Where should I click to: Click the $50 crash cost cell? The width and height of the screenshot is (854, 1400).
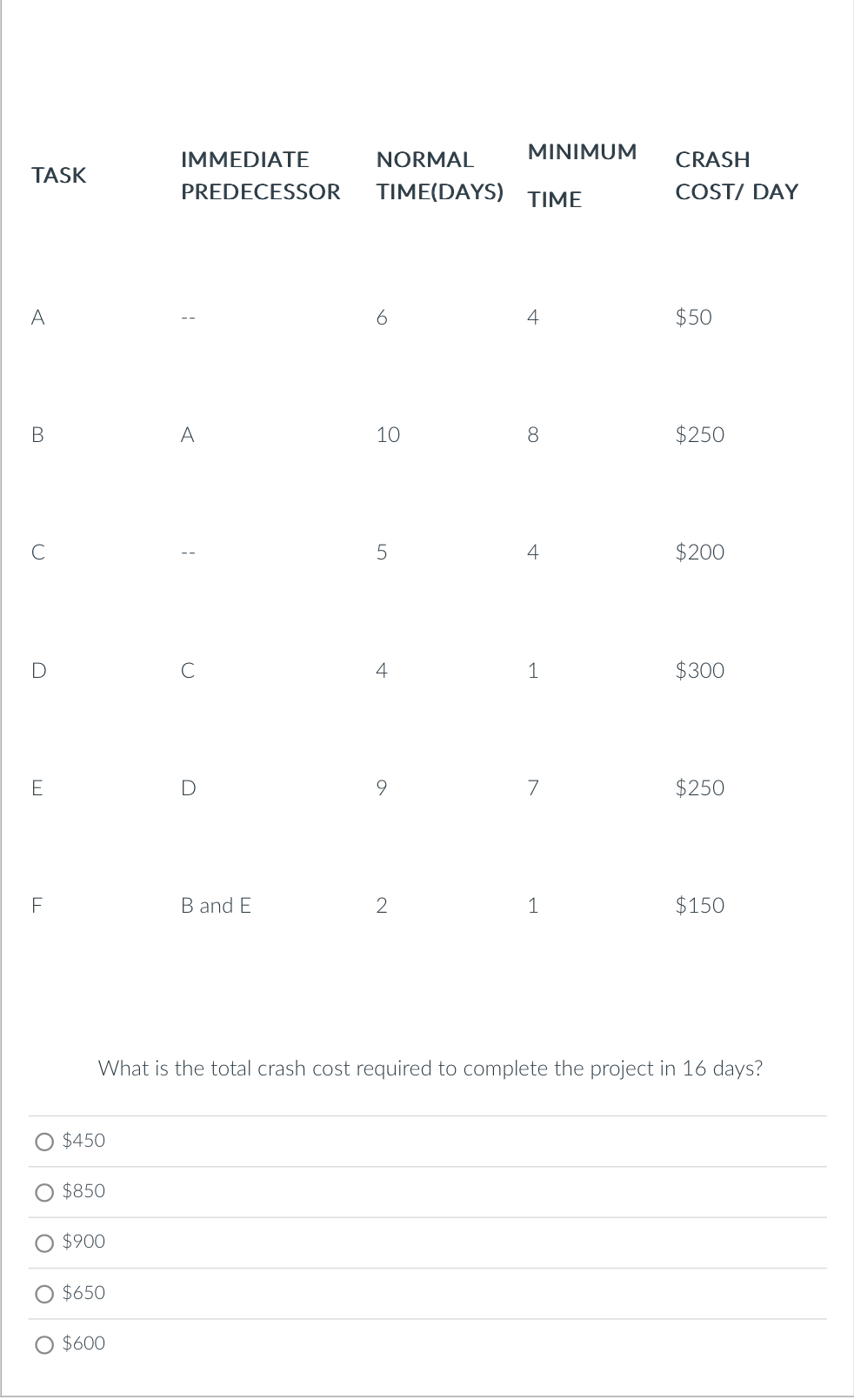tap(691, 318)
